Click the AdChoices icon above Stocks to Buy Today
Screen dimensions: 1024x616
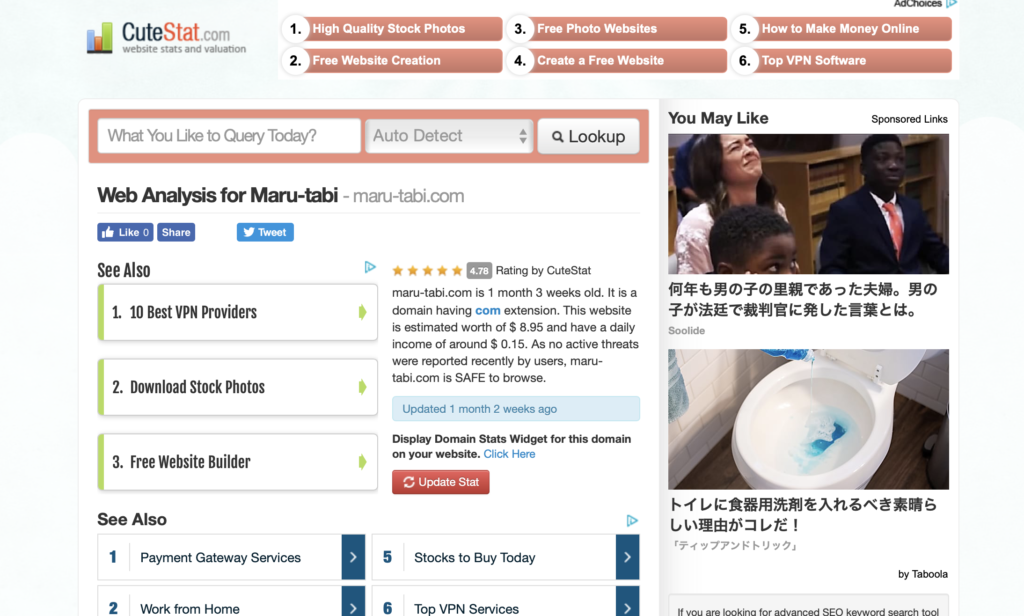tap(632, 520)
